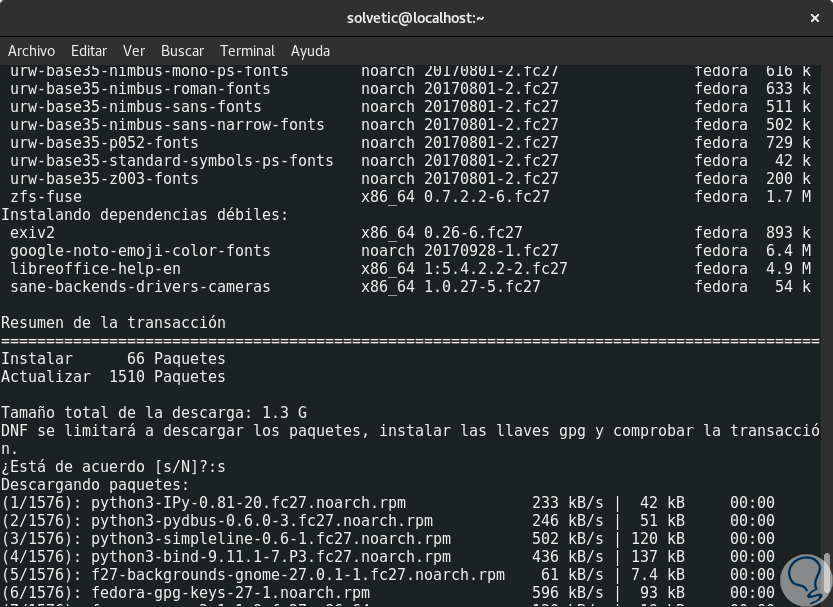Click the google-noto-emoji-color-fonts package name
The height and width of the screenshot is (607, 833).
click(140, 251)
